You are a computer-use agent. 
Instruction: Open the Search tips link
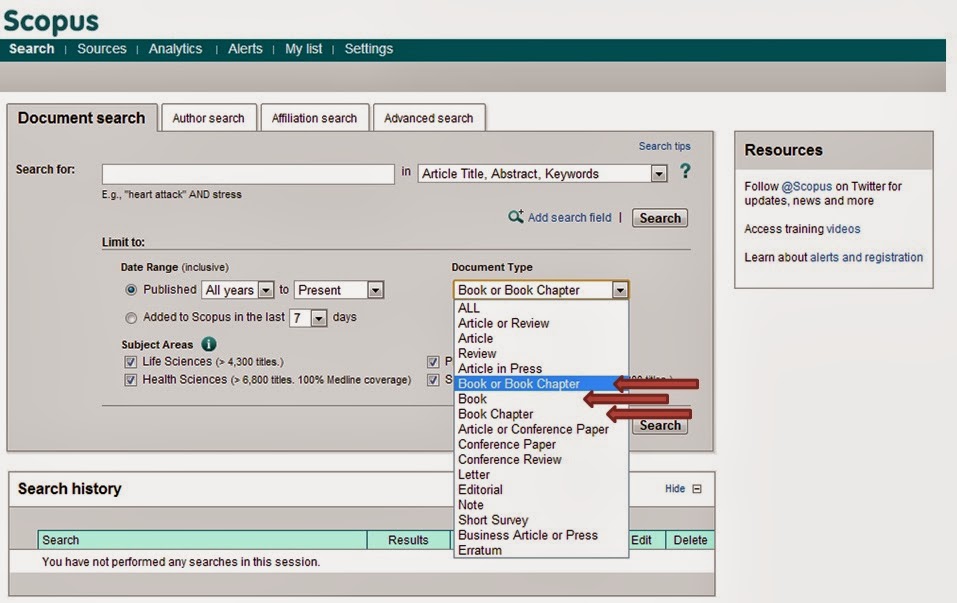tap(665, 146)
